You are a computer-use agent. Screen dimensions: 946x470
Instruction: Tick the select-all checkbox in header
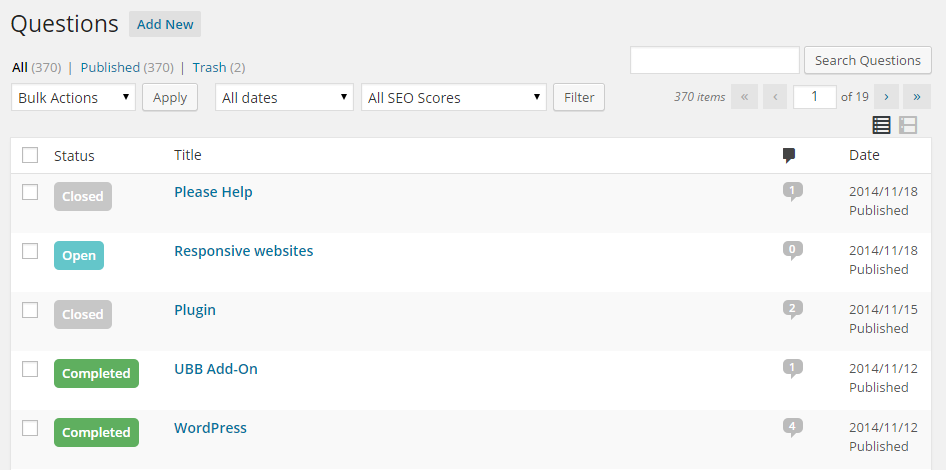30,155
